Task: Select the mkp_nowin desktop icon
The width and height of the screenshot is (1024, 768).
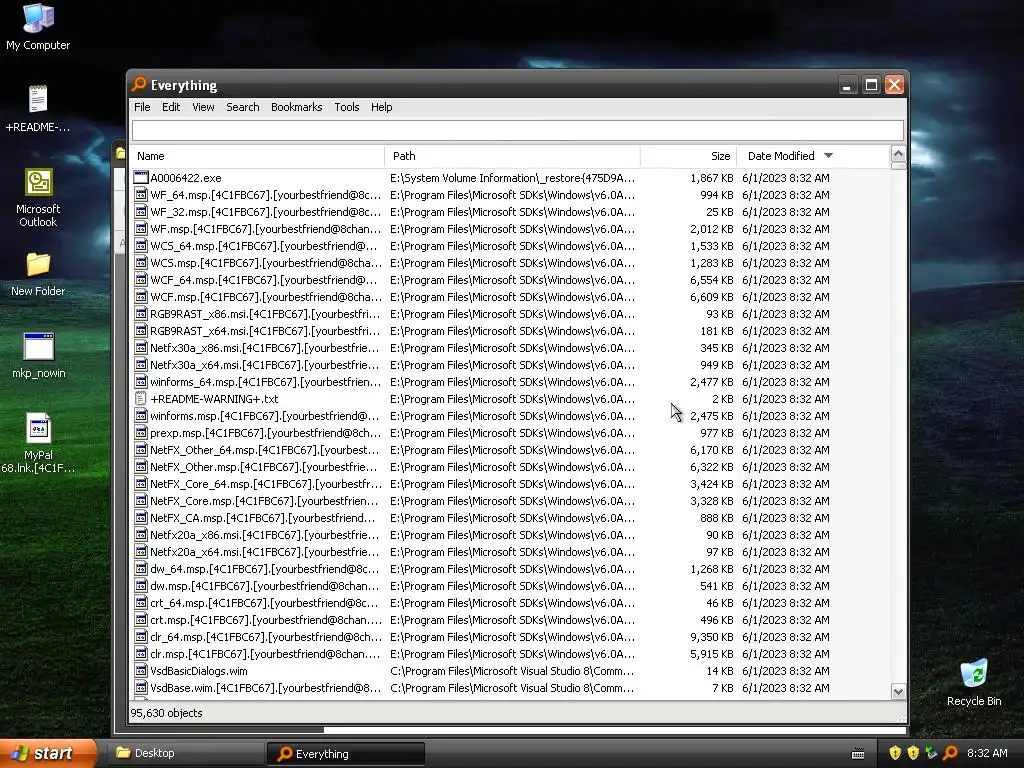Action: click(x=38, y=356)
